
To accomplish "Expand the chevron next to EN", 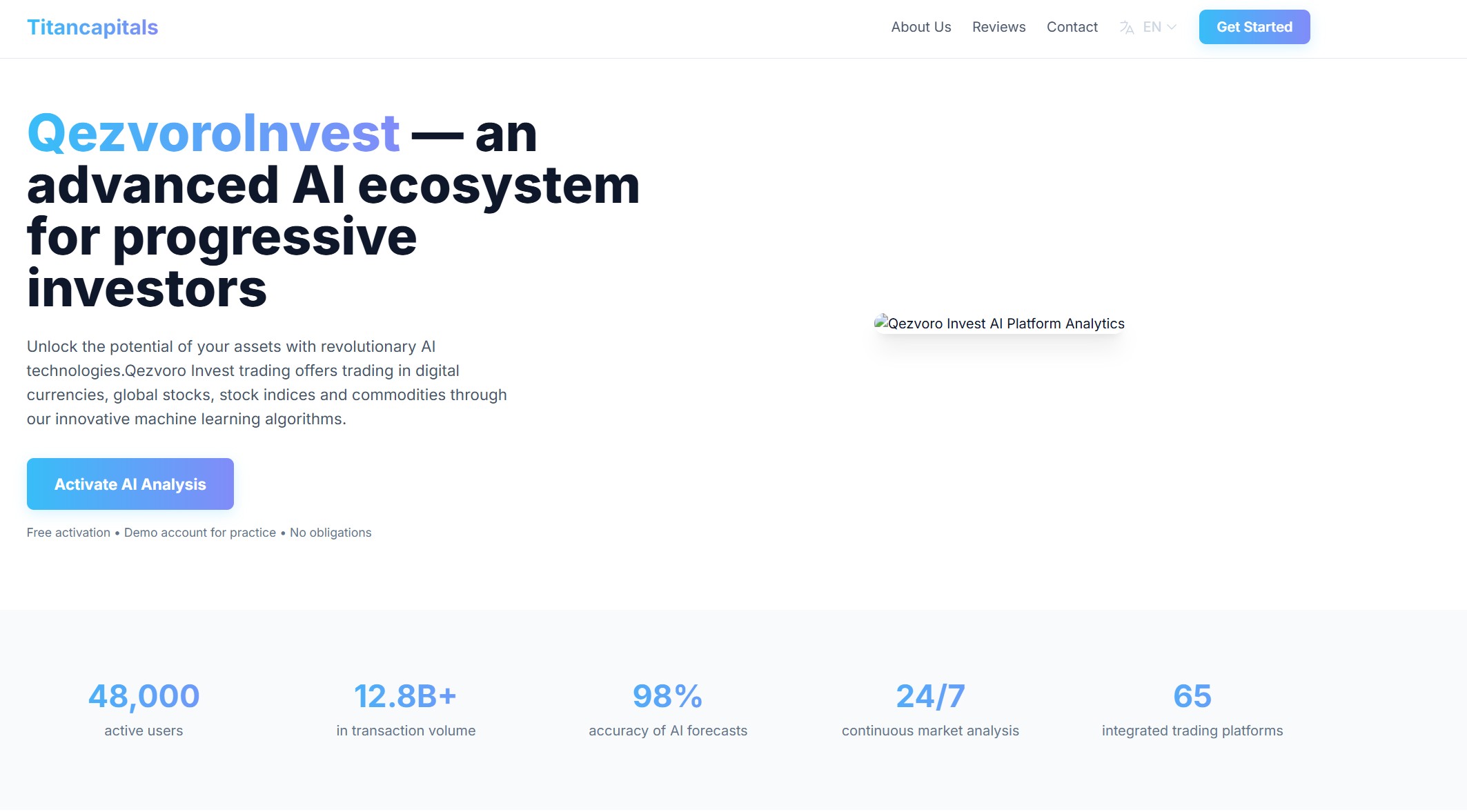I will coord(1171,27).
